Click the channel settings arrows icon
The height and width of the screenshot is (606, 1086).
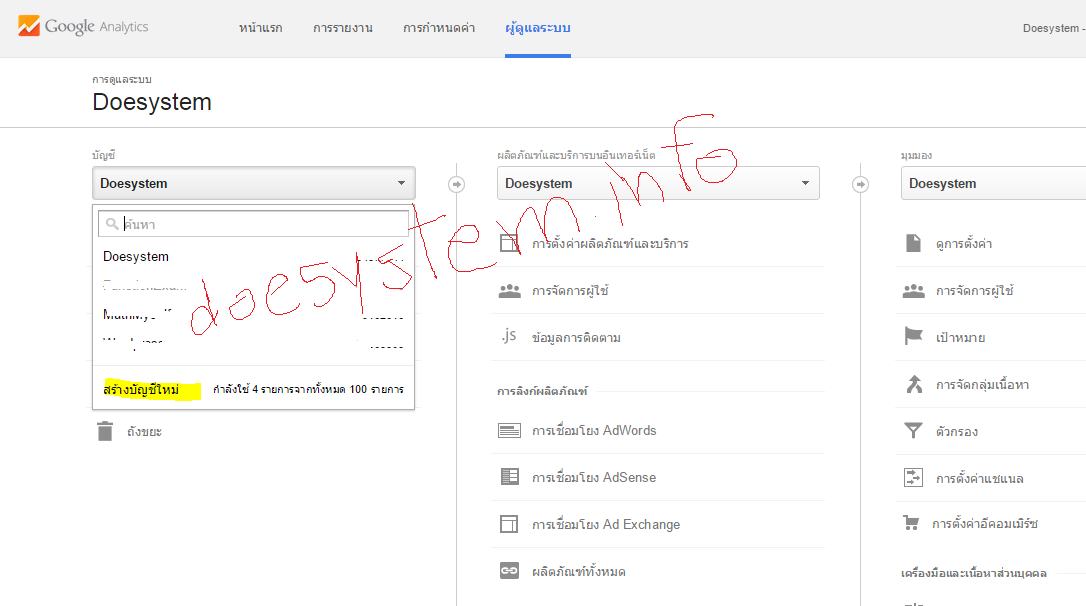point(914,477)
